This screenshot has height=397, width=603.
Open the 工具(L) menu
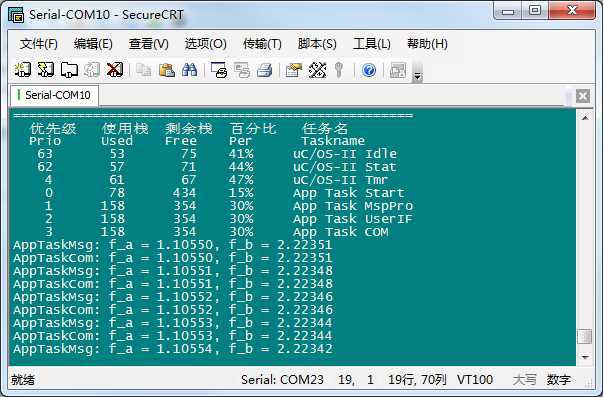(372, 44)
